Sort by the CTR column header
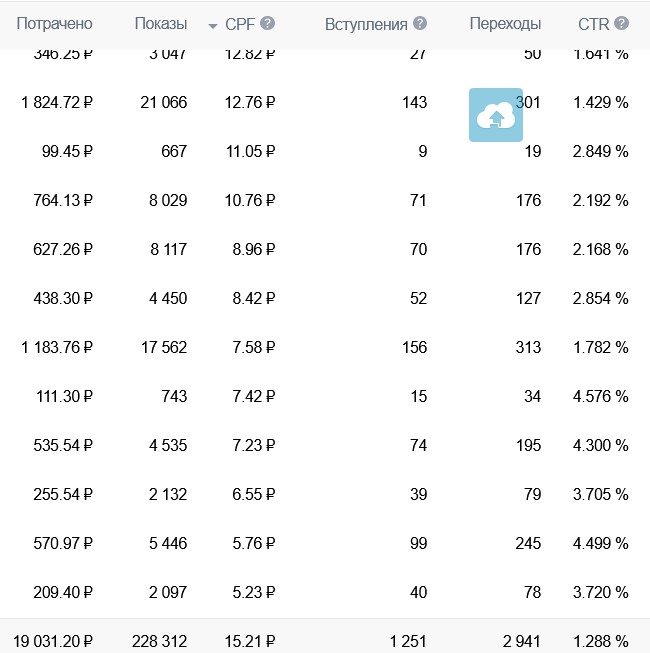The width and height of the screenshot is (650, 653). click(x=595, y=24)
